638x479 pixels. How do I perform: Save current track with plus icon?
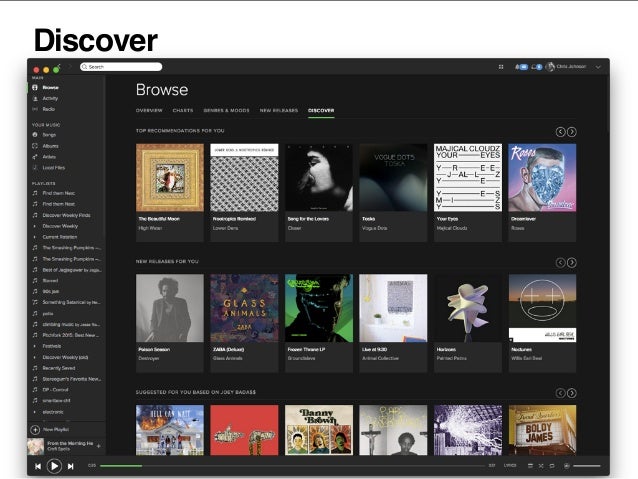click(98, 446)
